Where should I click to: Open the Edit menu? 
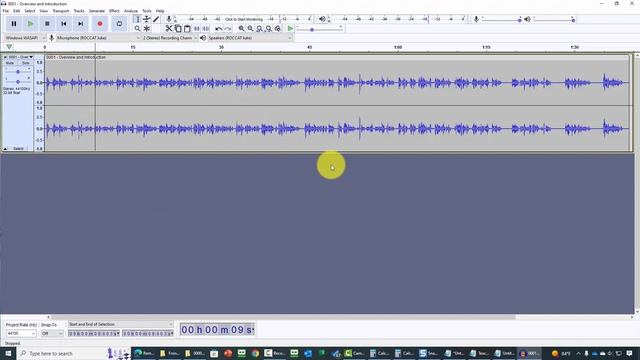pos(17,11)
